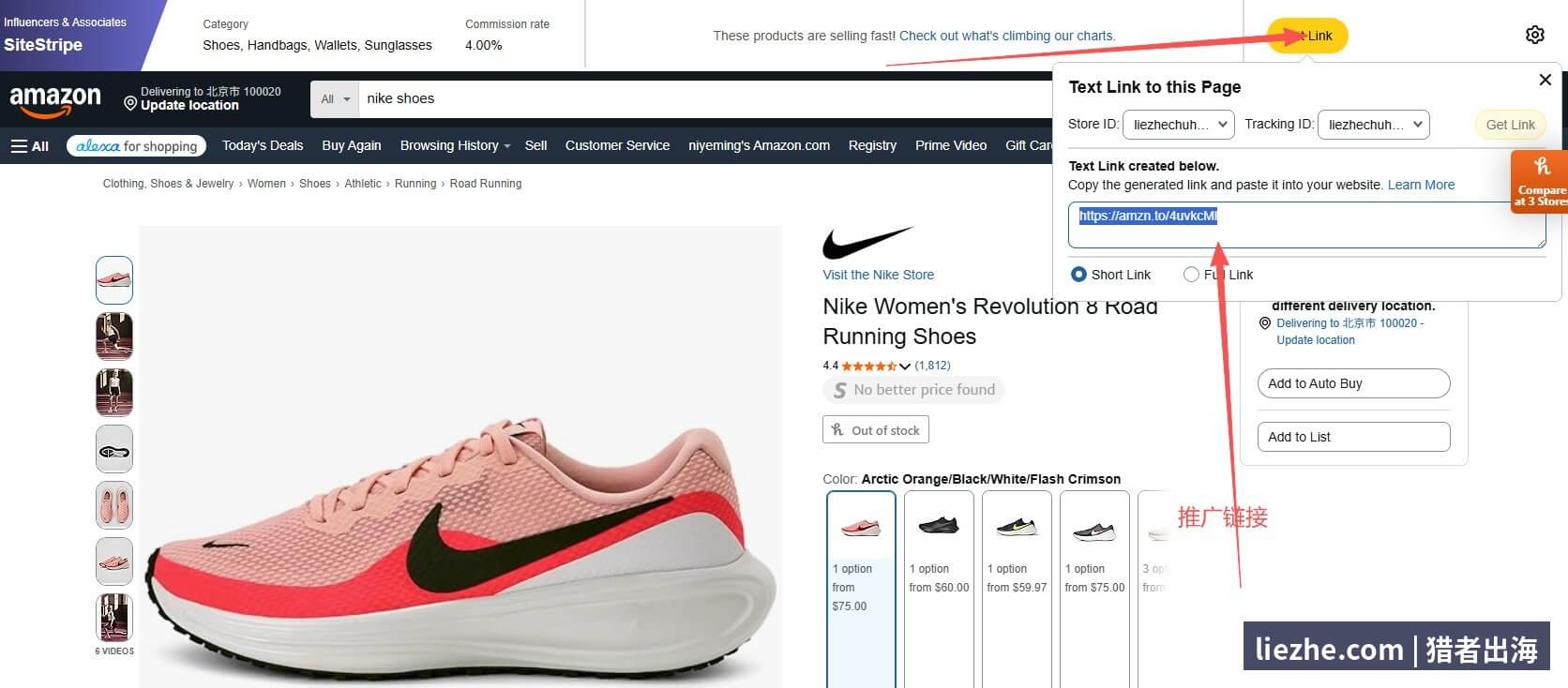The image size is (1568, 688).
Task: Open niyeming's Amazon.com
Action: click(759, 146)
